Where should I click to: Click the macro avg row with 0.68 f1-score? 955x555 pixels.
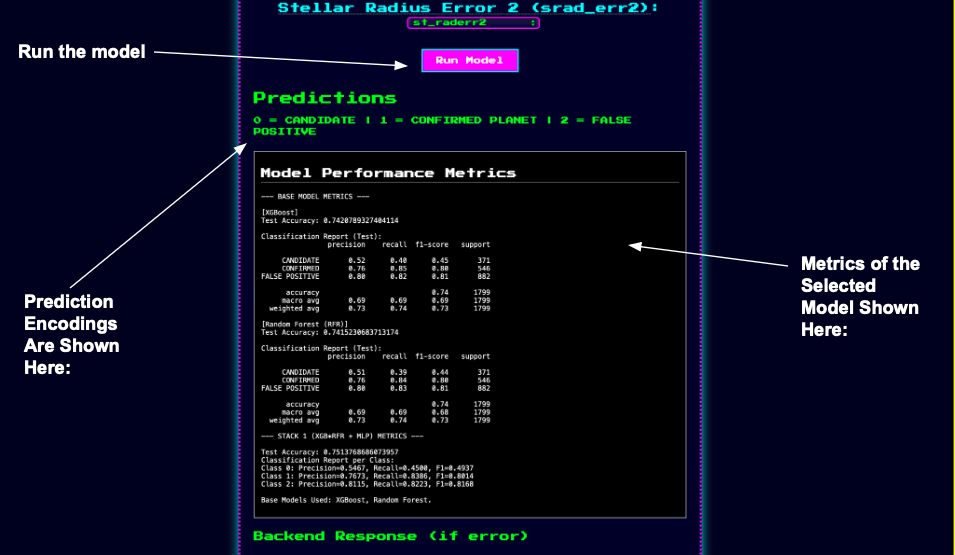(x=385, y=412)
